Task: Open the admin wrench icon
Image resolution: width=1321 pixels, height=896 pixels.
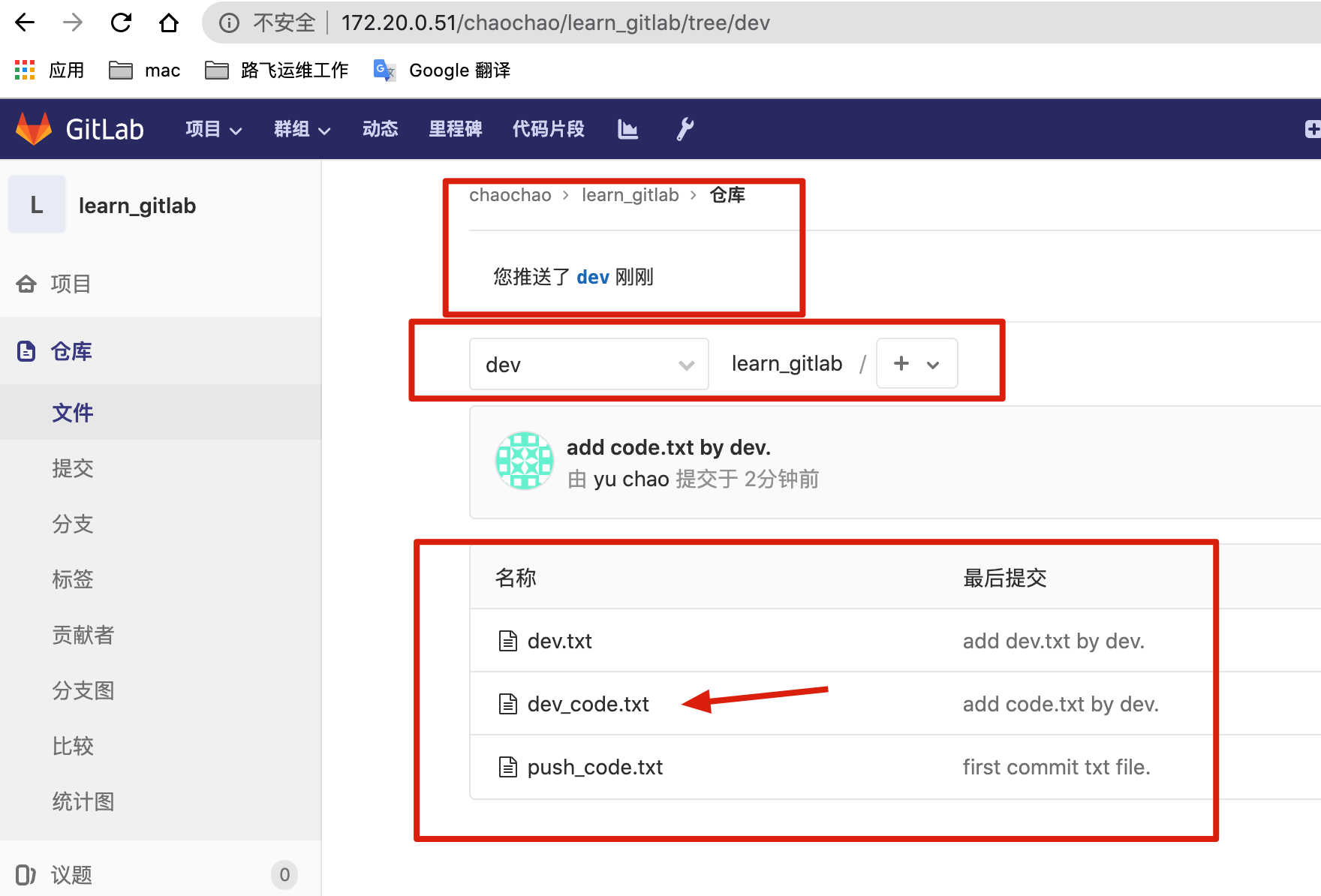Action: coord(685,129)
